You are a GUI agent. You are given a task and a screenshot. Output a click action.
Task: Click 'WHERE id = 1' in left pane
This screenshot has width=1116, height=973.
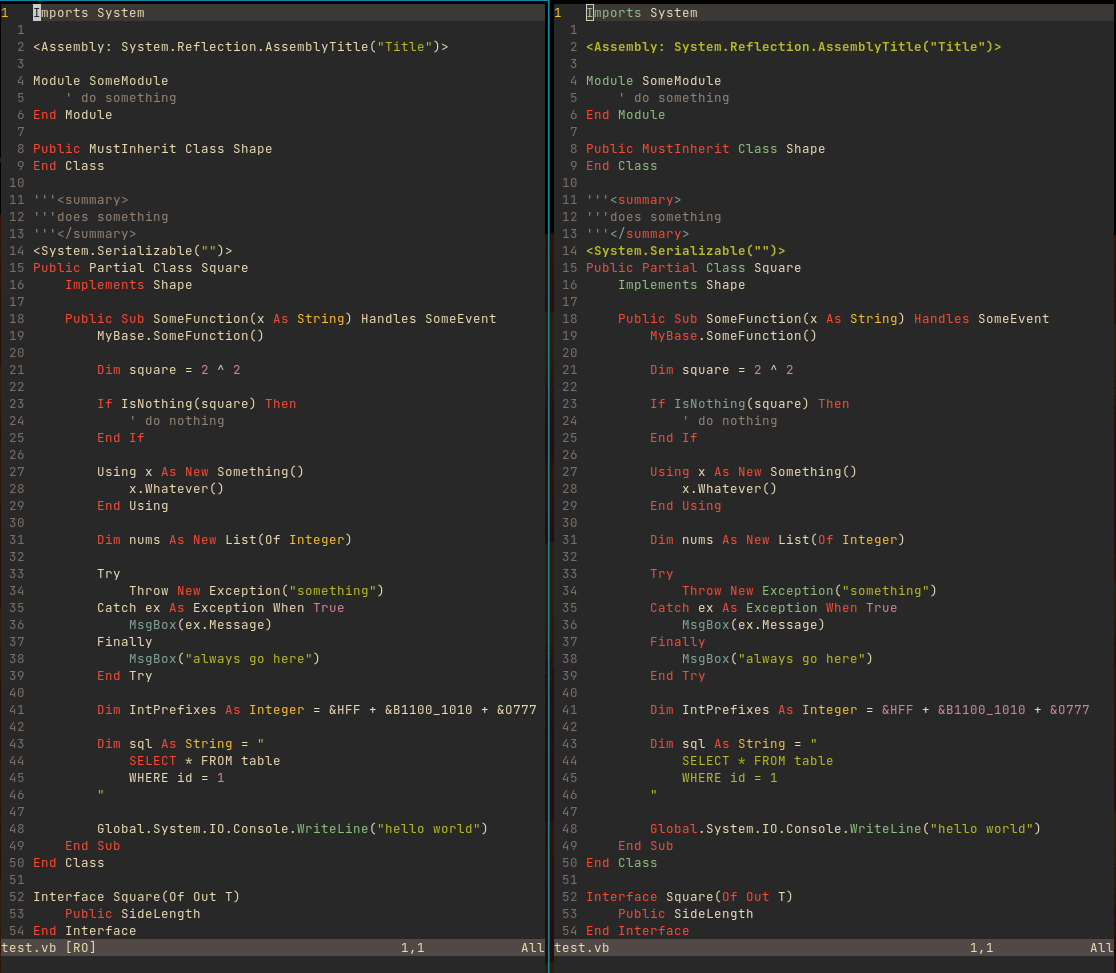point(177,778)
